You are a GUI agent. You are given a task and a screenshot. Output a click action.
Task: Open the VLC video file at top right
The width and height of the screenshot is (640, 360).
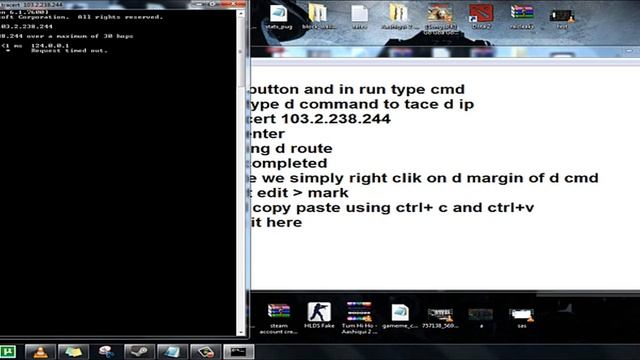[562, 18]
